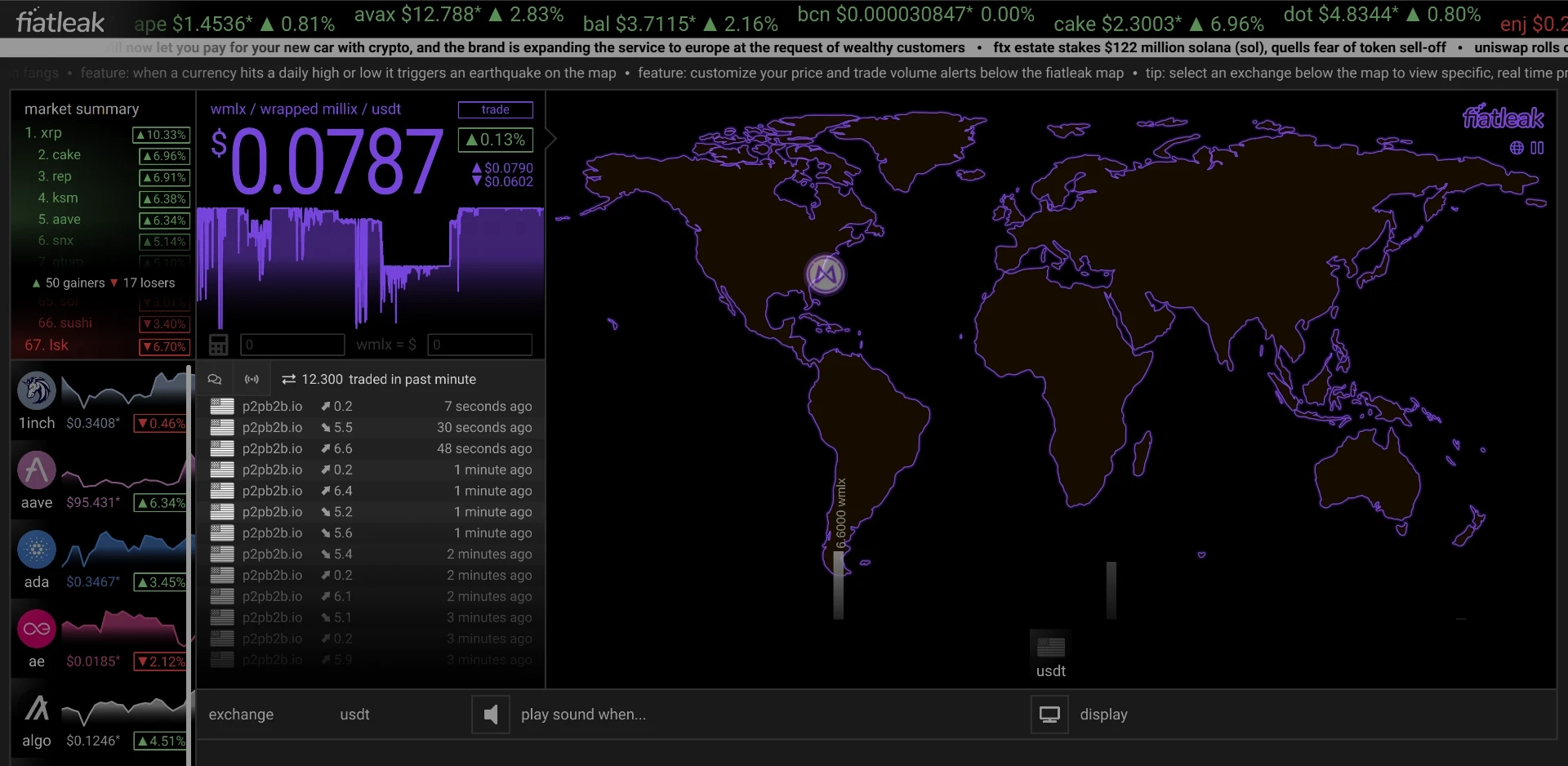Click the trade button
This screenshot has height=766, width=1568.
click(496, 109)
